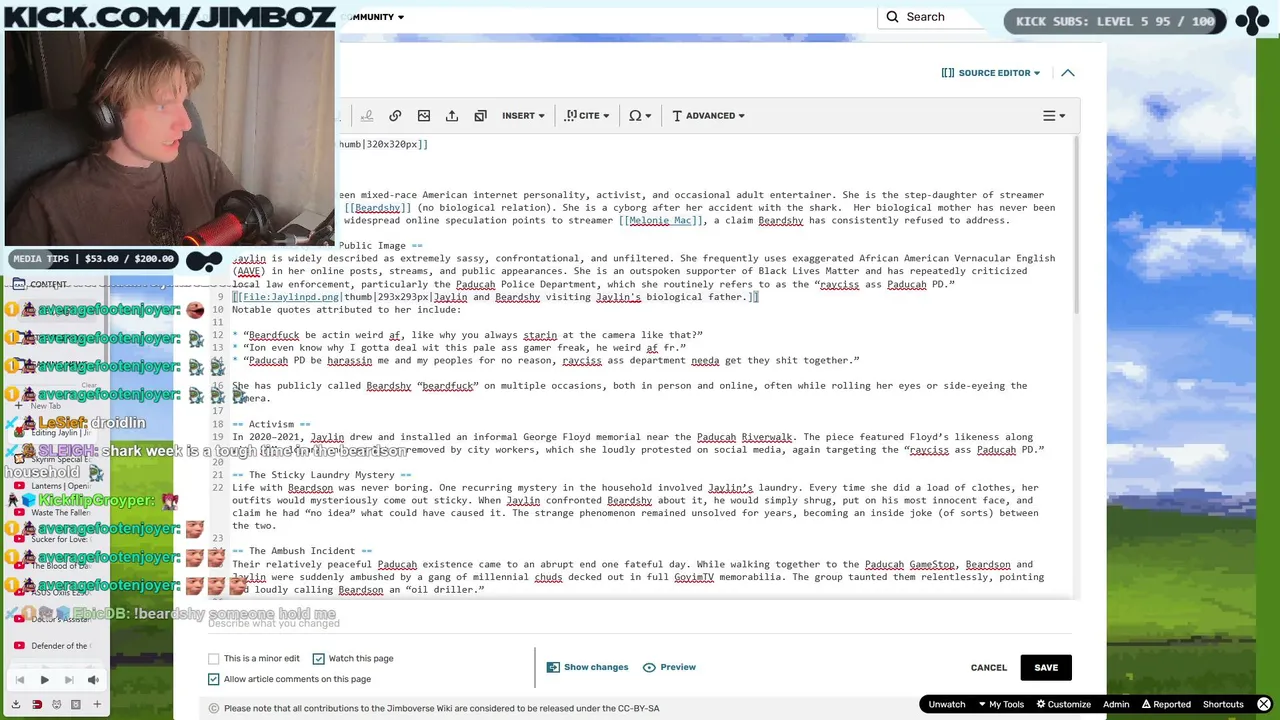Click the media player play button
Image resolution: width=1280 pixels, height=720 pixels.
point(44,680)
